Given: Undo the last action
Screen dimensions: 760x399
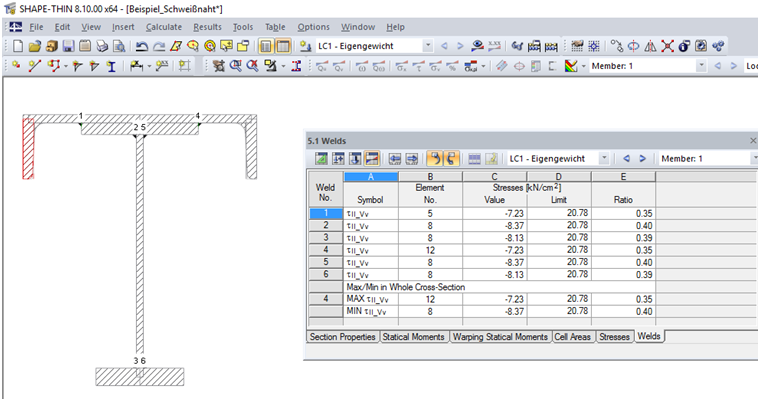Looking at the screenshot, I should pyautogui.click(x=142, y=46).
